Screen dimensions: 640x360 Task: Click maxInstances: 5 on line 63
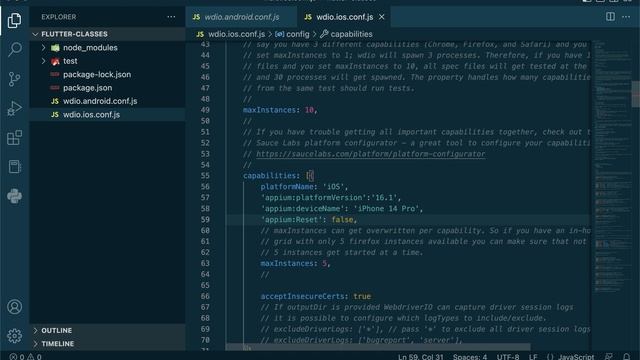(x=295, y=263)
